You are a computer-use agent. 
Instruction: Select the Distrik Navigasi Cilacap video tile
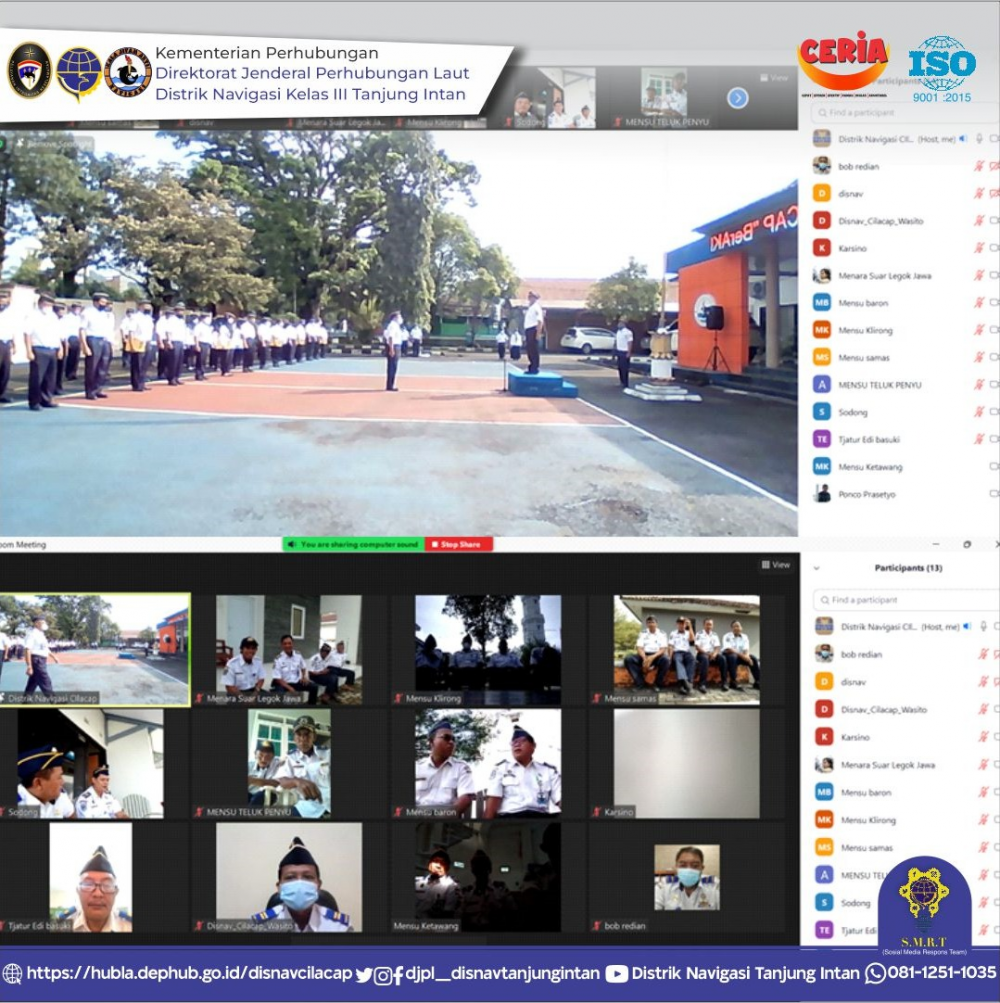pos(95,650)
